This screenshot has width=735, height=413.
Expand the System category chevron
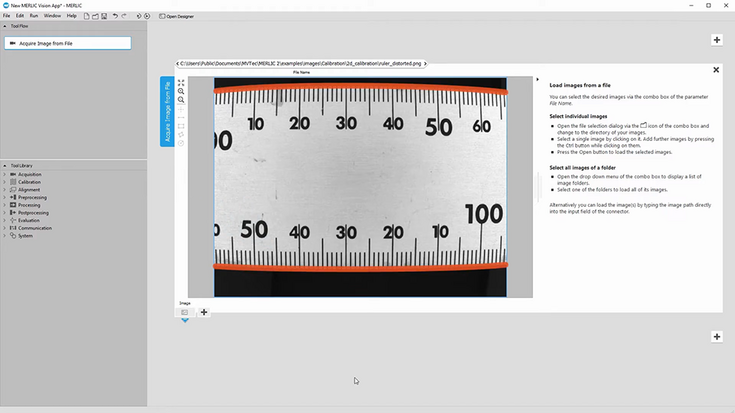point(5,236)
